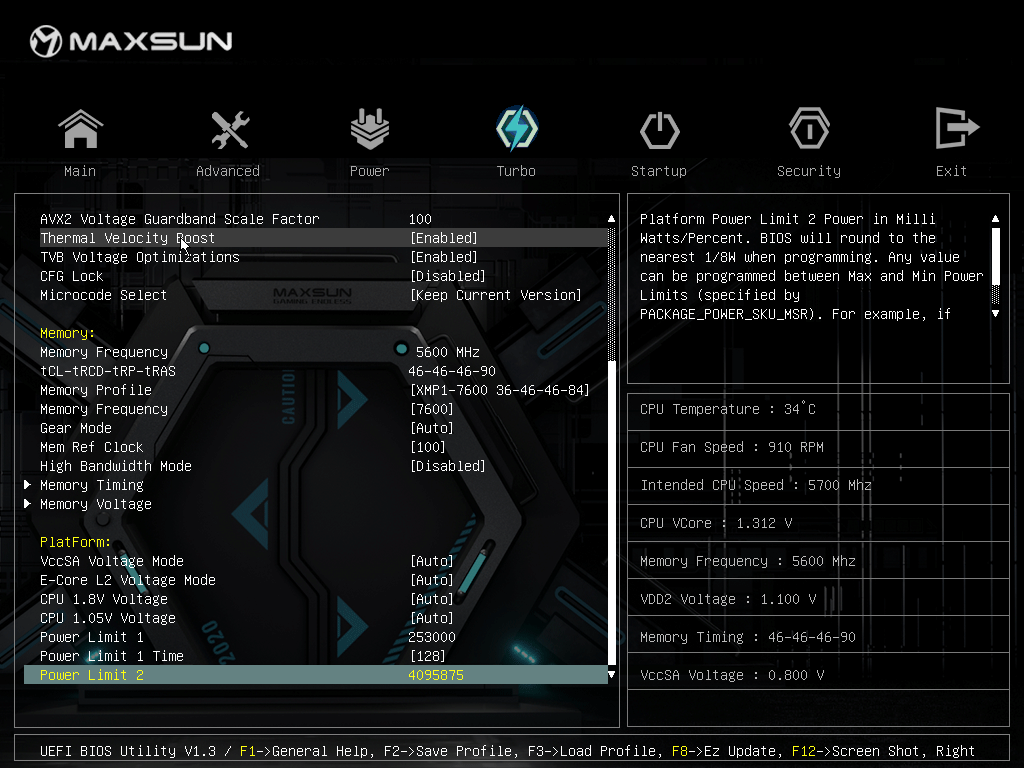Toggle TVB Voltage Optimizations Enabled value
The image size is (1024, 768).
point(443,257)
